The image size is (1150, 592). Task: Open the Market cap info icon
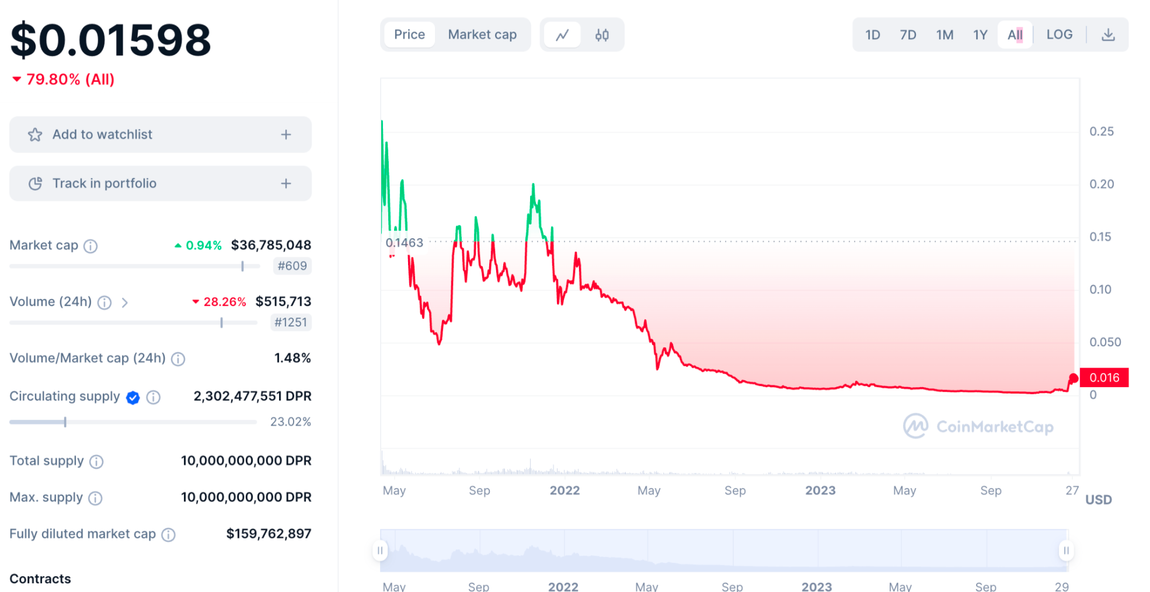(x=90, y=246)
